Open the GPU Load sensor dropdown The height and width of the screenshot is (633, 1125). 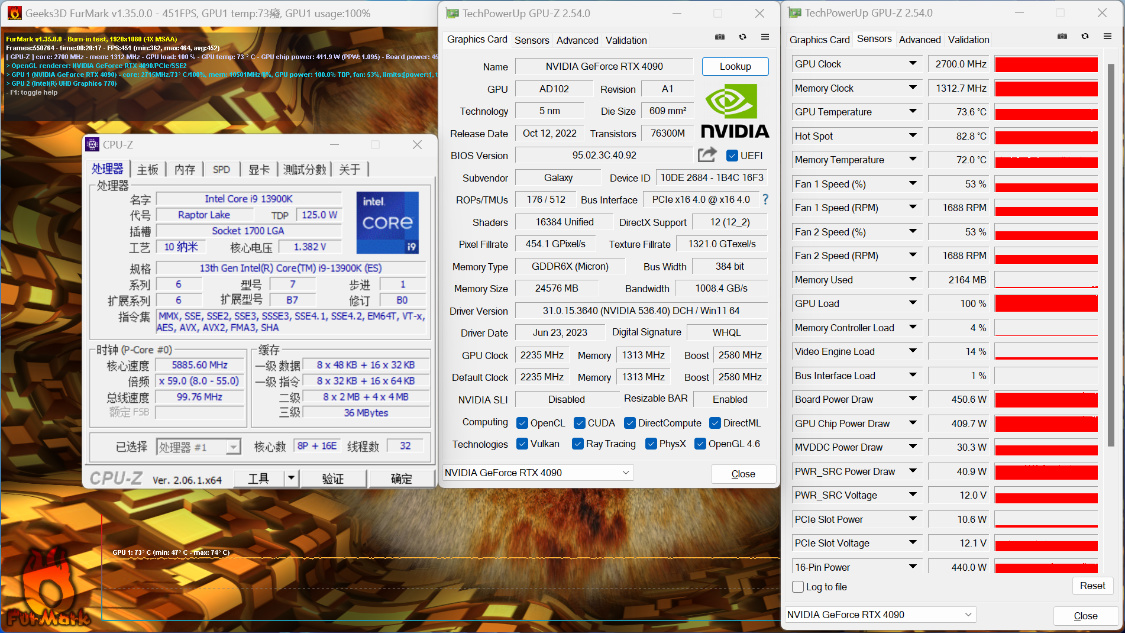pos(913,304)
